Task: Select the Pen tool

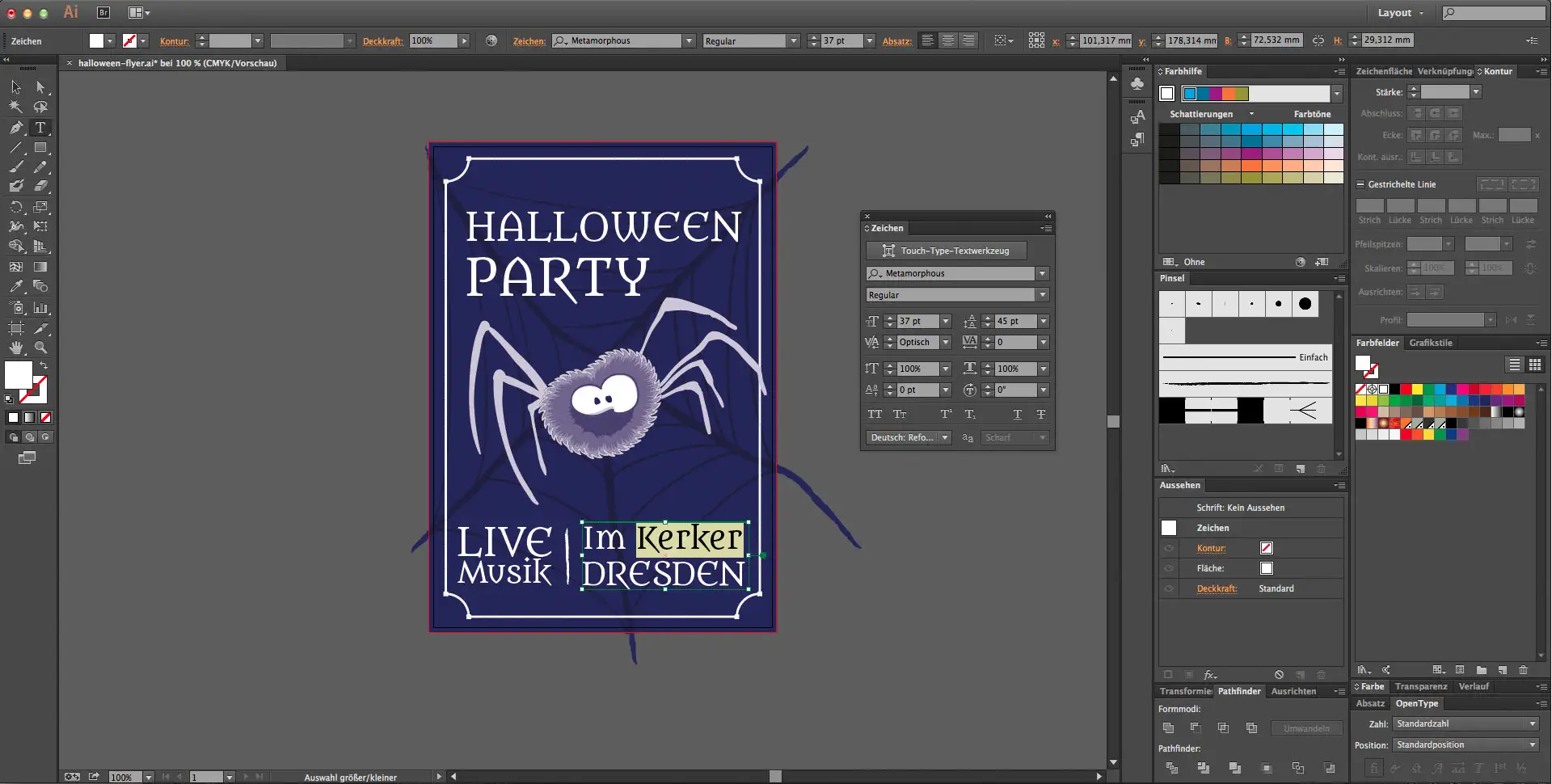Action: [15, 128]
